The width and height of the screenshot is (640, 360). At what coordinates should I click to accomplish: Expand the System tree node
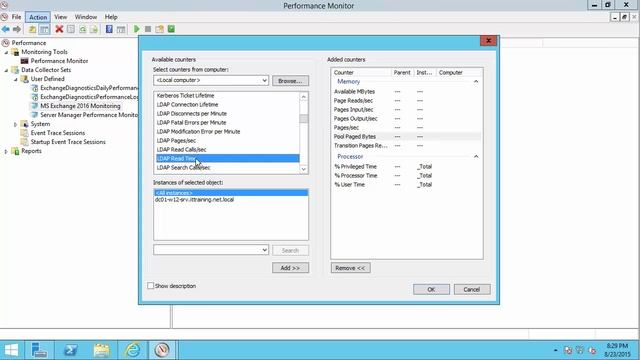(x=16, y=124)
